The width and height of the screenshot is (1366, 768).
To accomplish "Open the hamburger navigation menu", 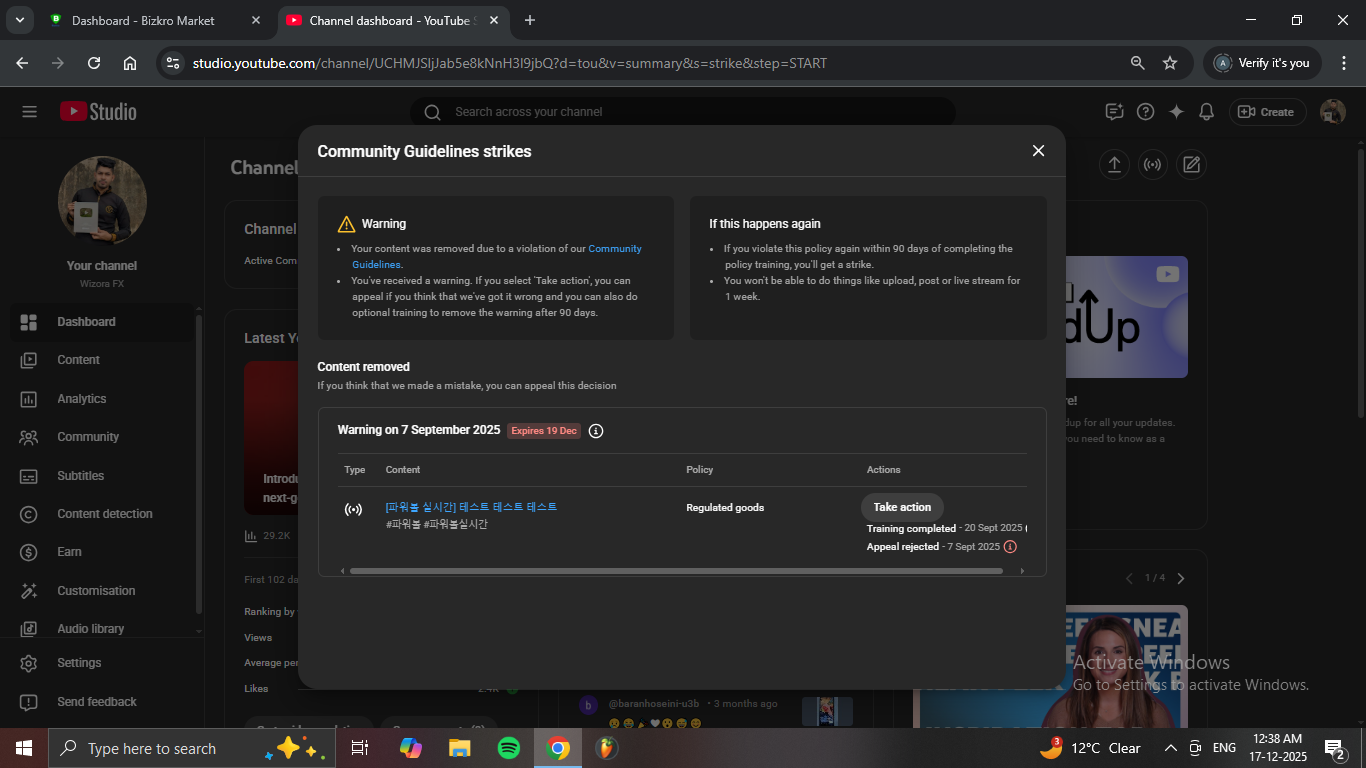I will [x=29, y=112].
